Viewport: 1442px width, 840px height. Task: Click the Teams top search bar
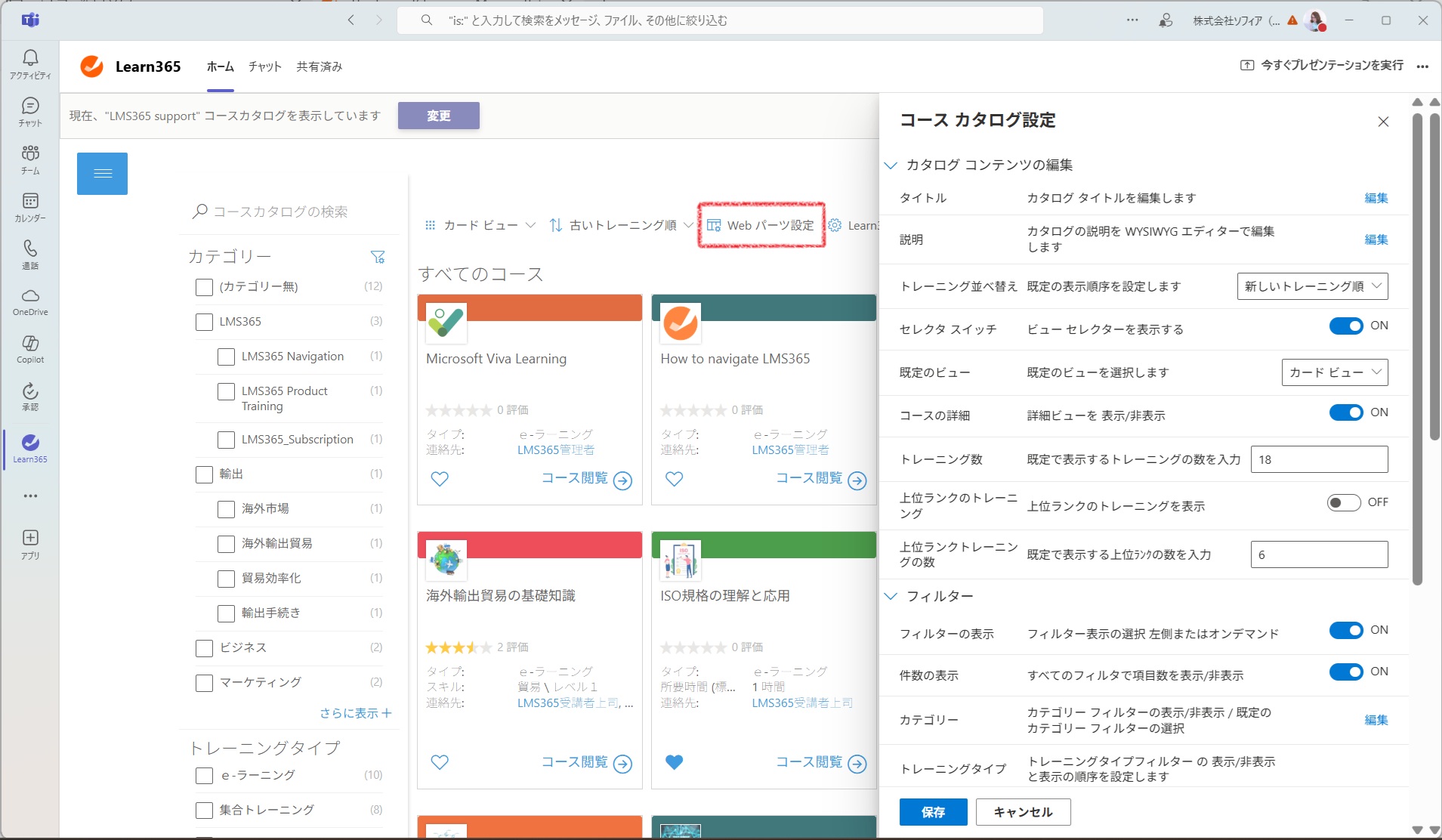point(720,20)
